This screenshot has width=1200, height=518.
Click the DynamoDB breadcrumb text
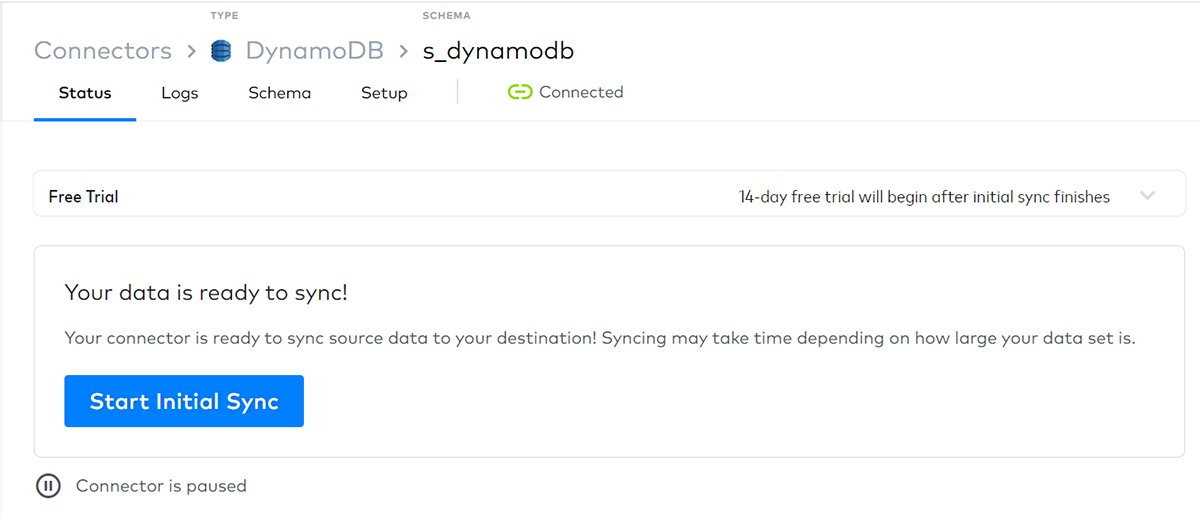[x=314, y=51]
